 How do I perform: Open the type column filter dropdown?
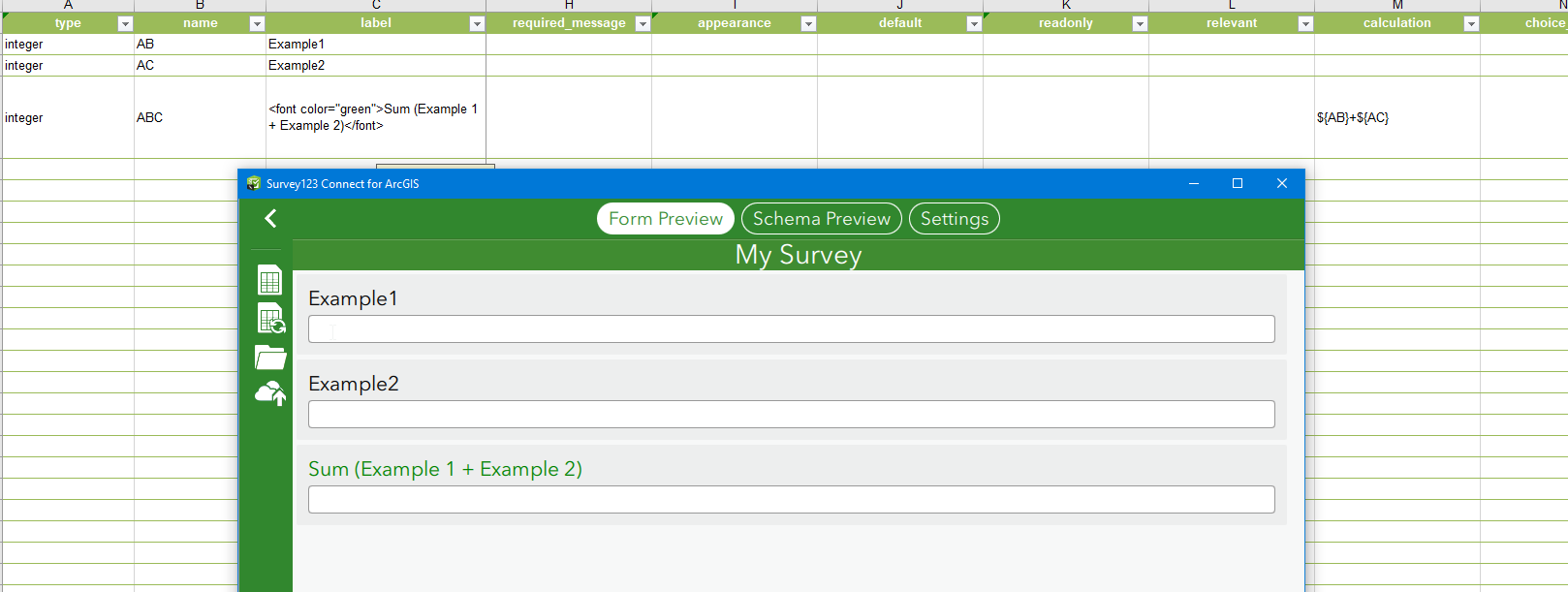pyautogui.click(x=124, y=23)
